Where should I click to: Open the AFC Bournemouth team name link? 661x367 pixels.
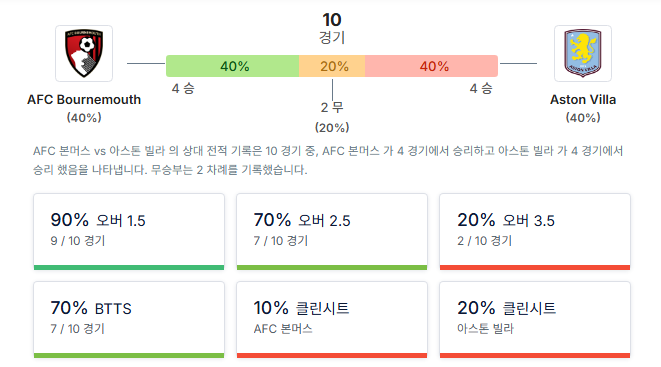click(x=84, y=100)
